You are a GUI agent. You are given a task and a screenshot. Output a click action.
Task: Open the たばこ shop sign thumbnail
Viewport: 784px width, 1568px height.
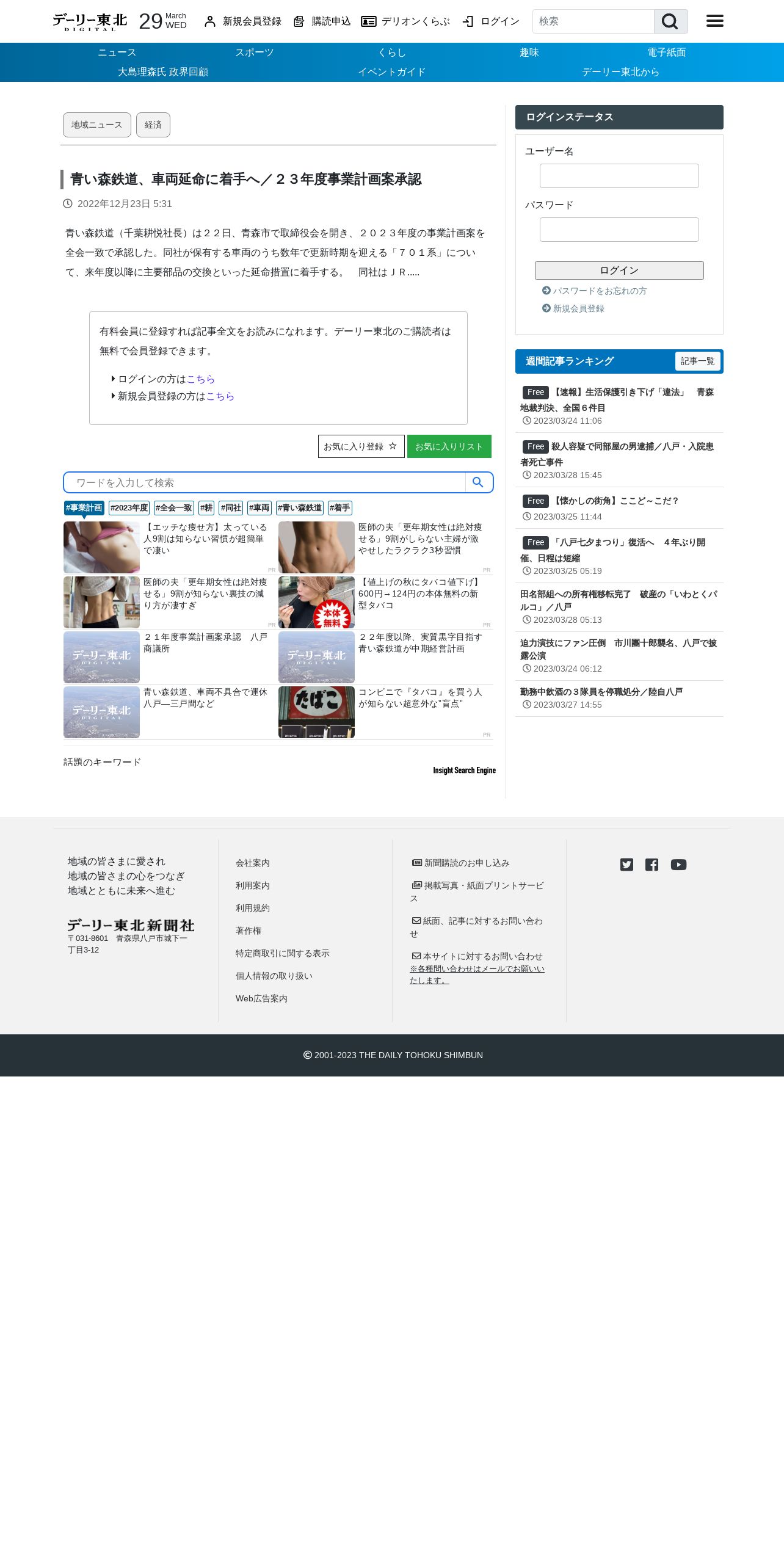click(x=316, y=712)
